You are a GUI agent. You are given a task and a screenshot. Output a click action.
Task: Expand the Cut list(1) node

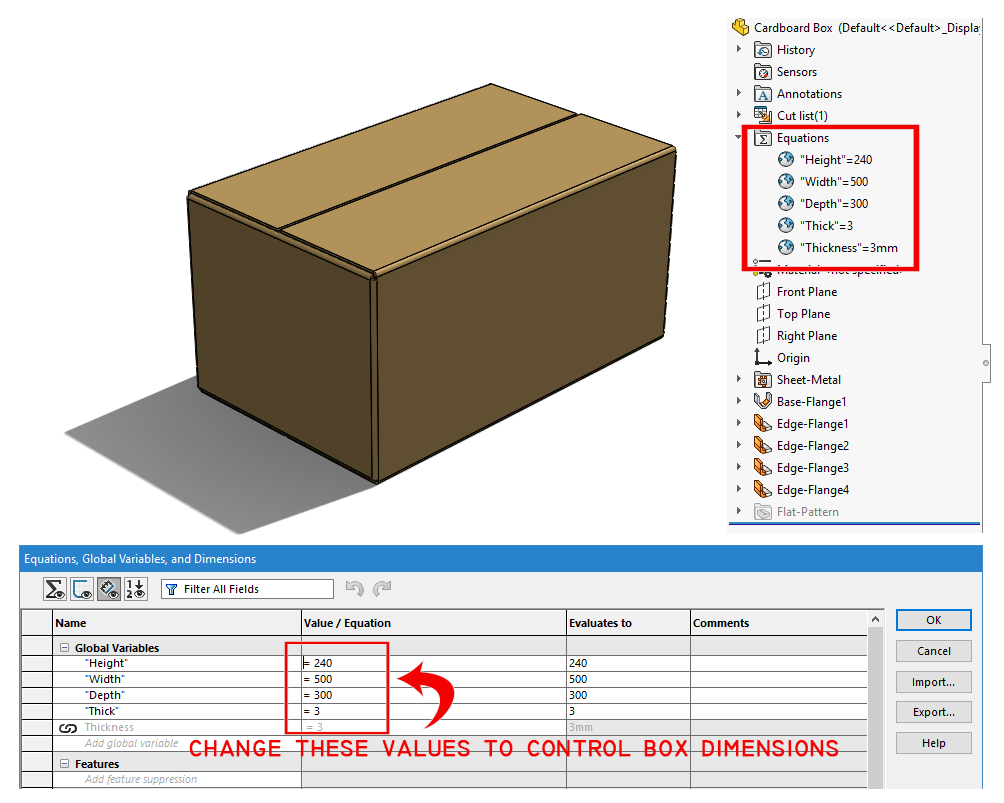tap(739, 115)
